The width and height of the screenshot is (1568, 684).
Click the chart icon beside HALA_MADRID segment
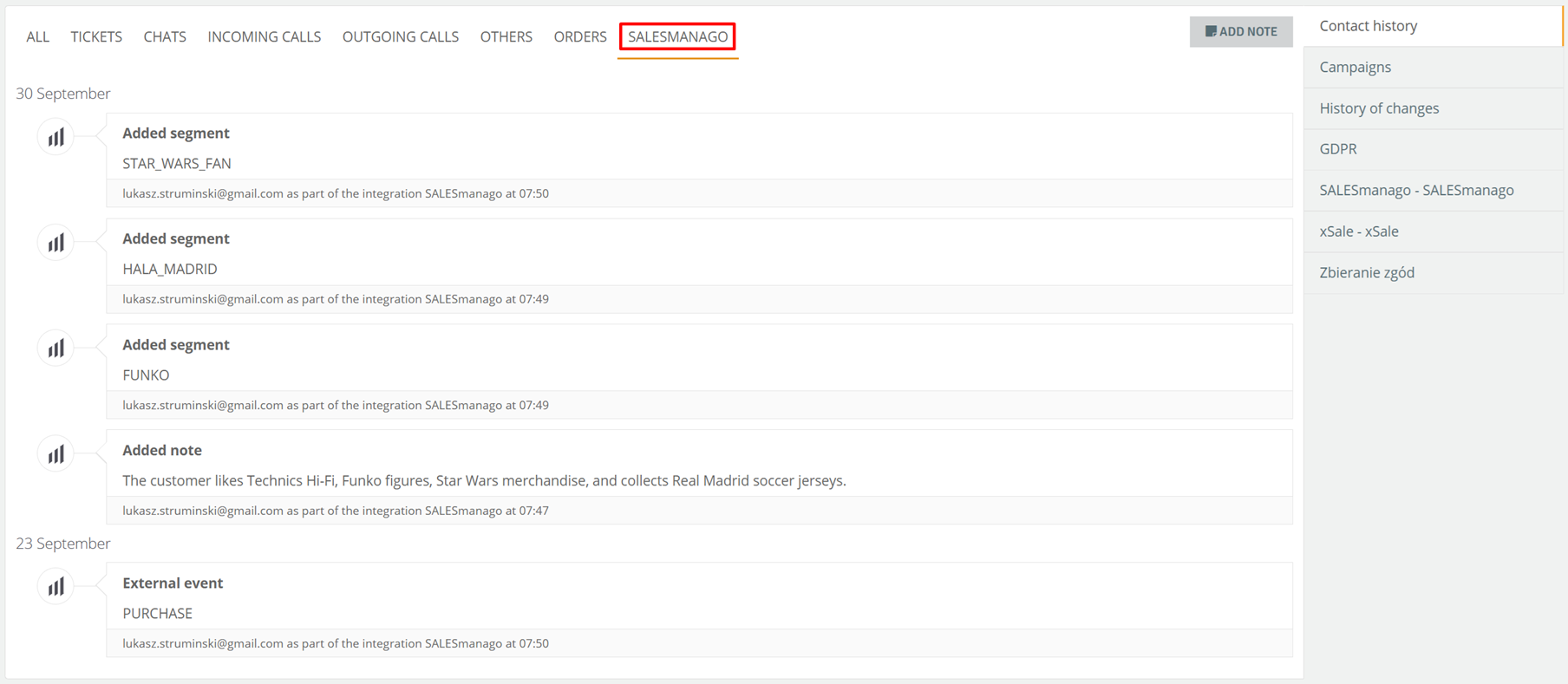(x=56, y=244)
